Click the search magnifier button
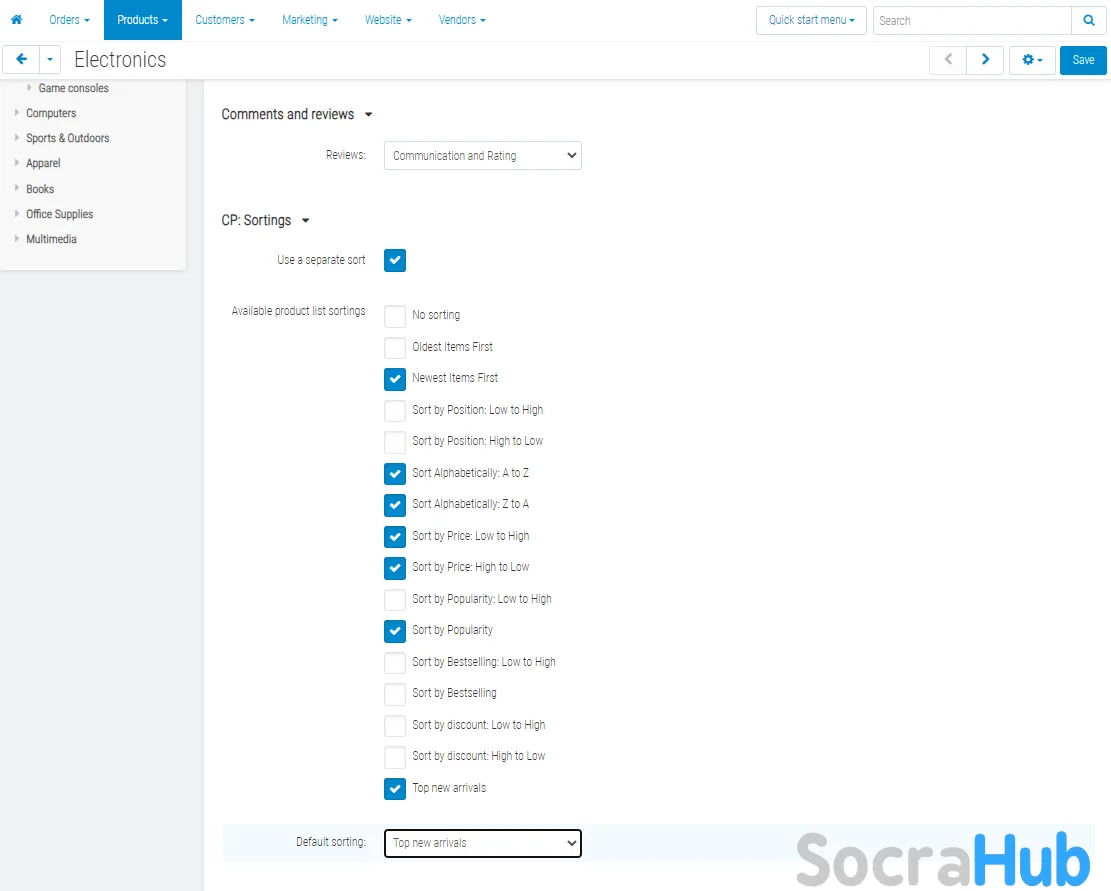 (x=1089, y=20)
